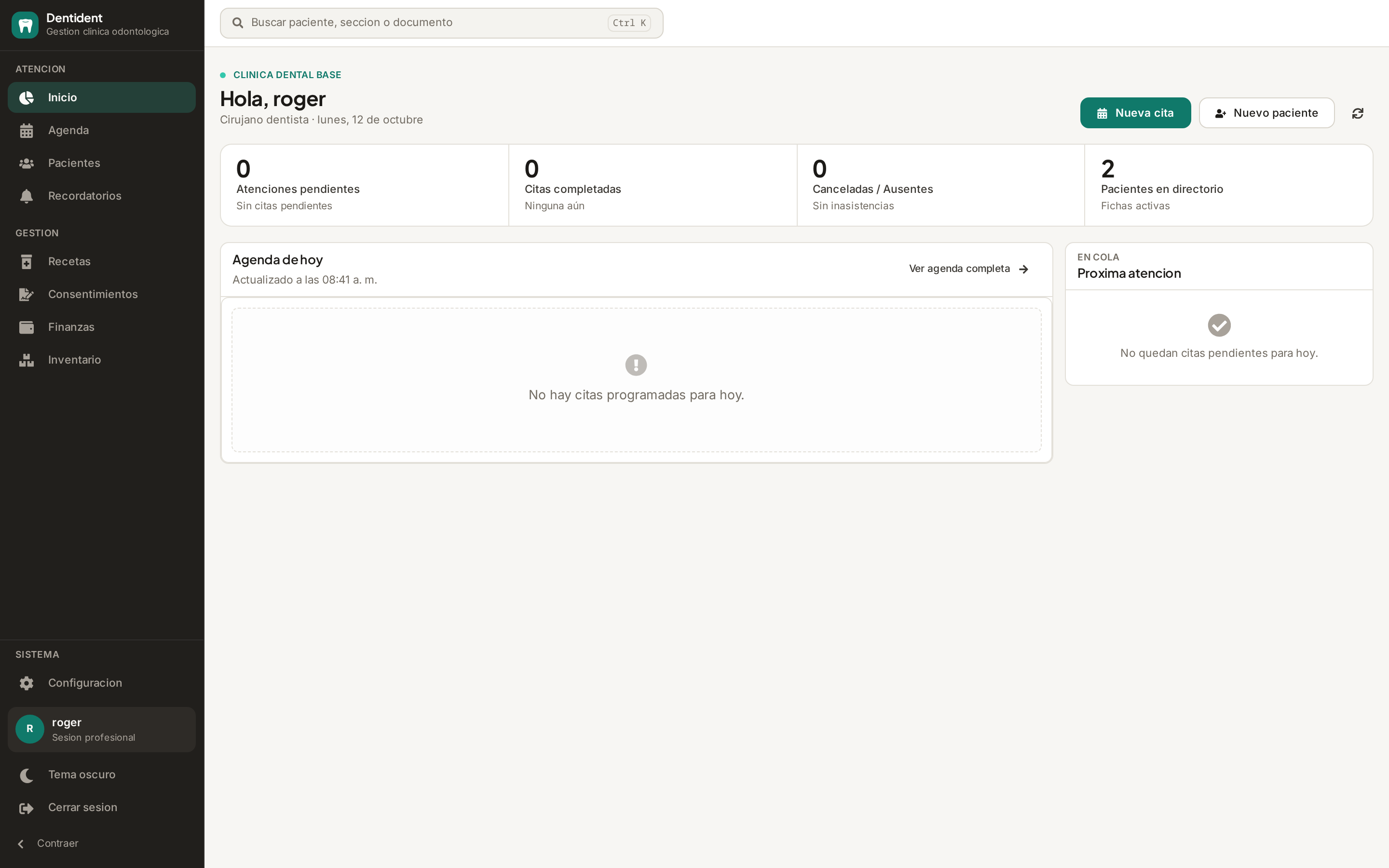
Task: Open the roger Sesion profesional user card
Action: [x=102, y=729]
